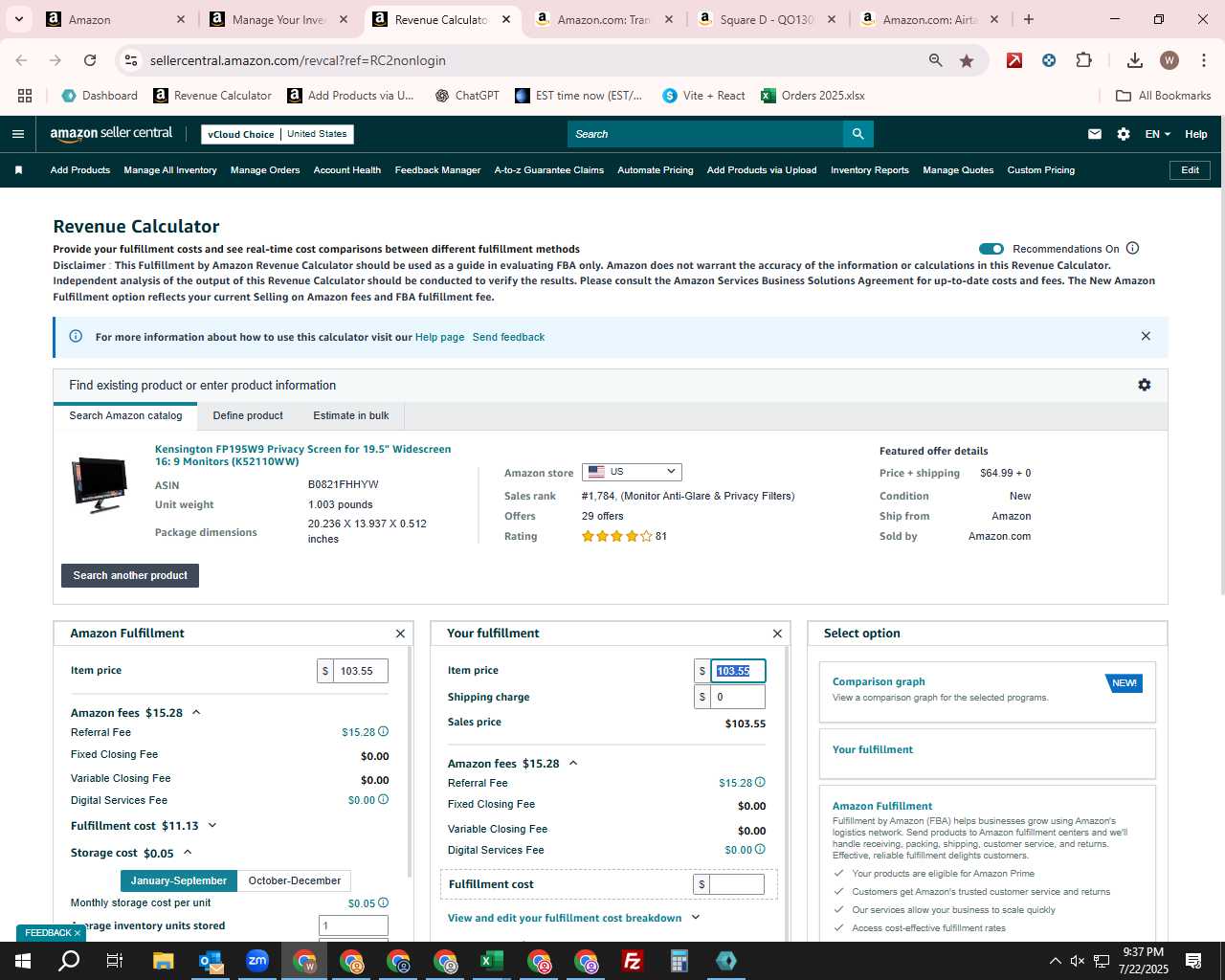1225x980 pixels.
Task: Click average inventory units stored field
Action: (353, 925)
